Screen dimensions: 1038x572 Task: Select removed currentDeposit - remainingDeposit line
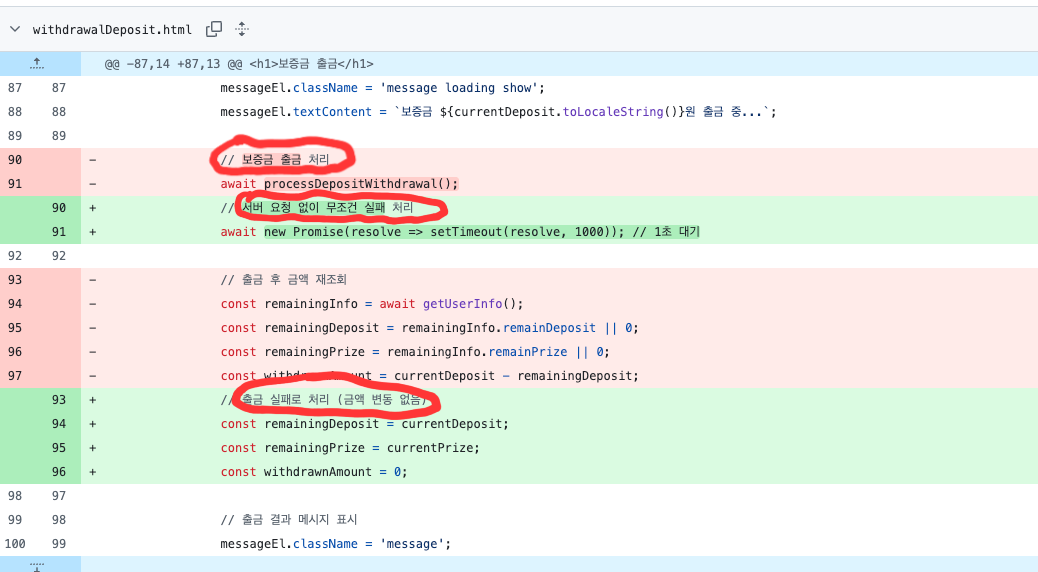click(430, 376)
